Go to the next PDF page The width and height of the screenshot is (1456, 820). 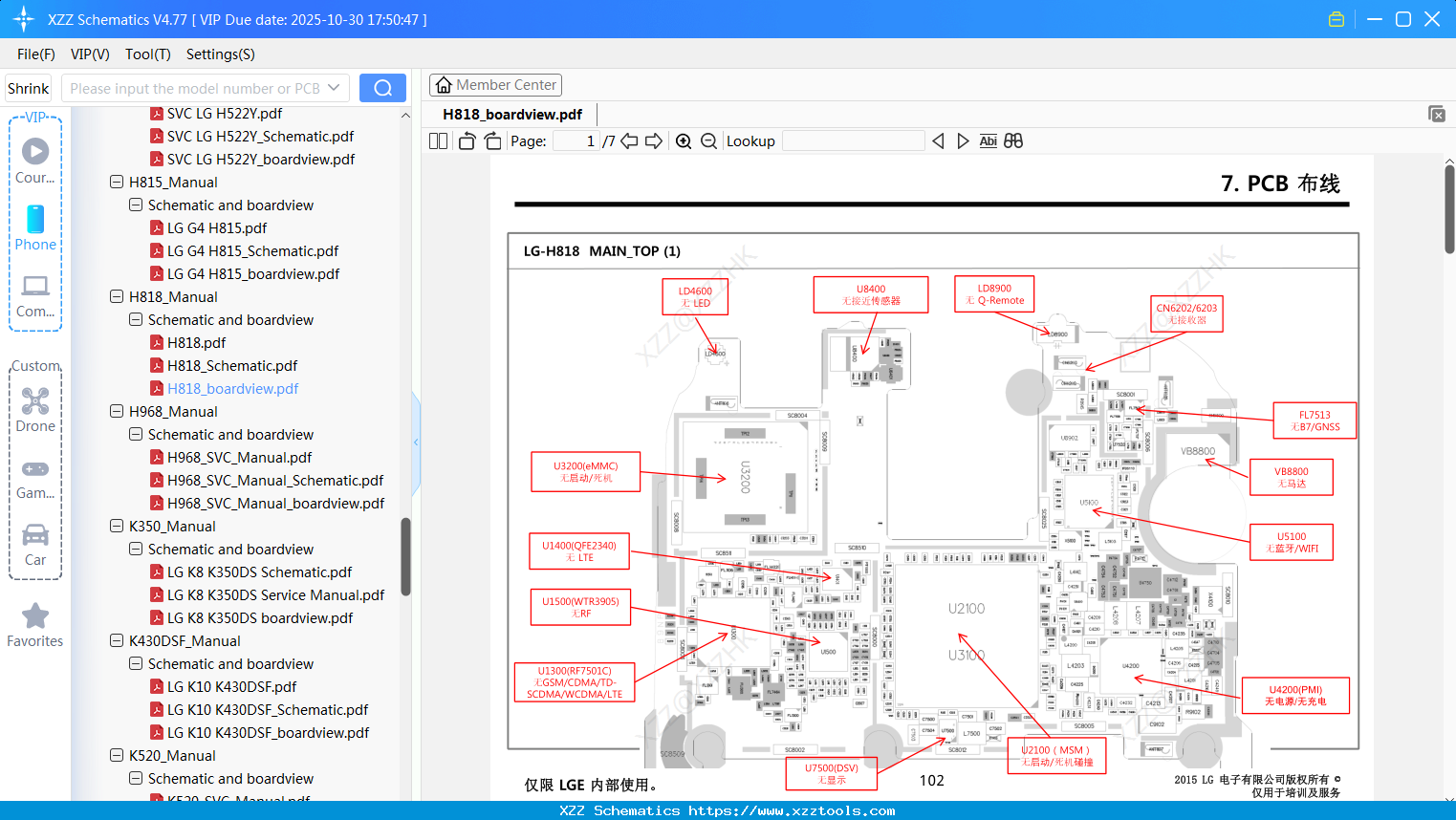(654, 141)
